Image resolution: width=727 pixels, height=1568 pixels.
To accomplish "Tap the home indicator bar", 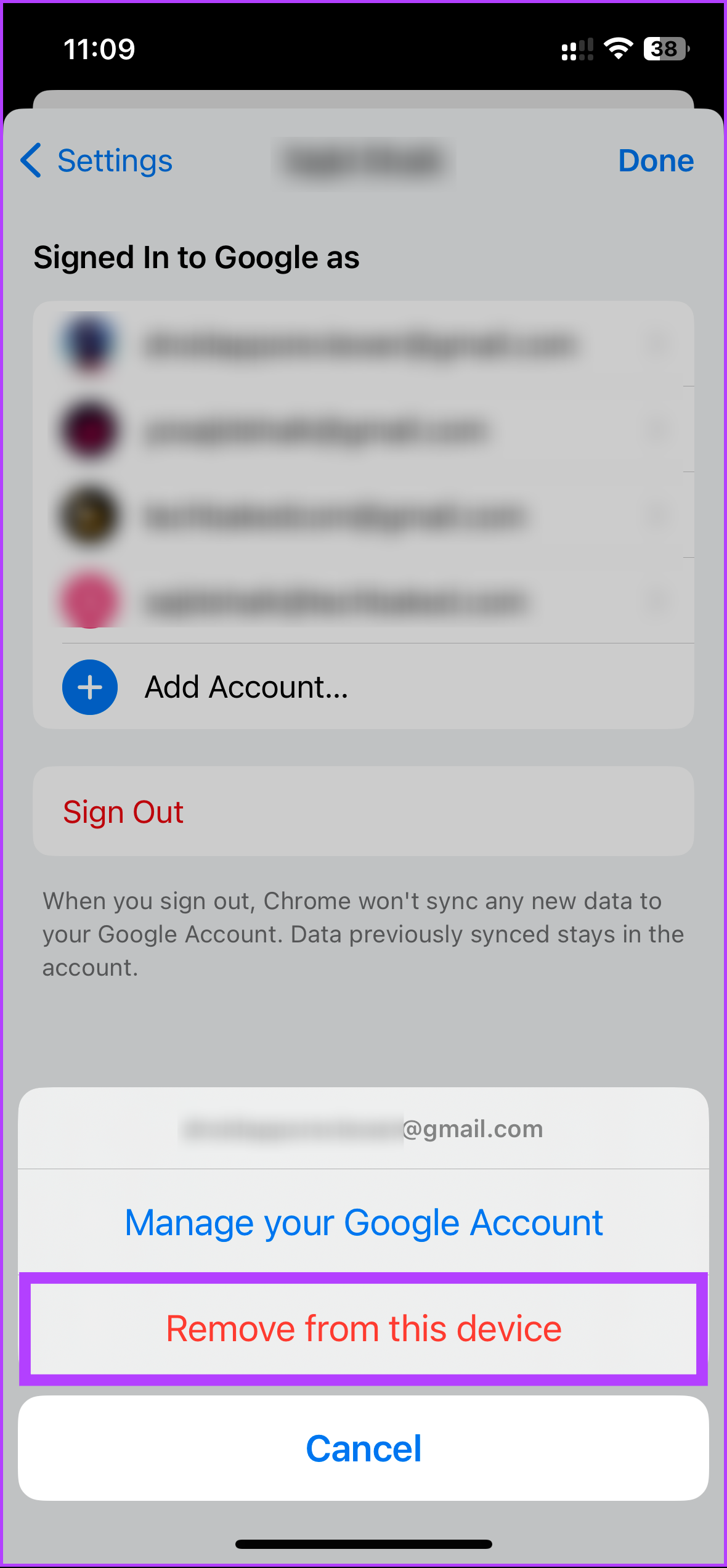I will click(x=363, y=1544).
